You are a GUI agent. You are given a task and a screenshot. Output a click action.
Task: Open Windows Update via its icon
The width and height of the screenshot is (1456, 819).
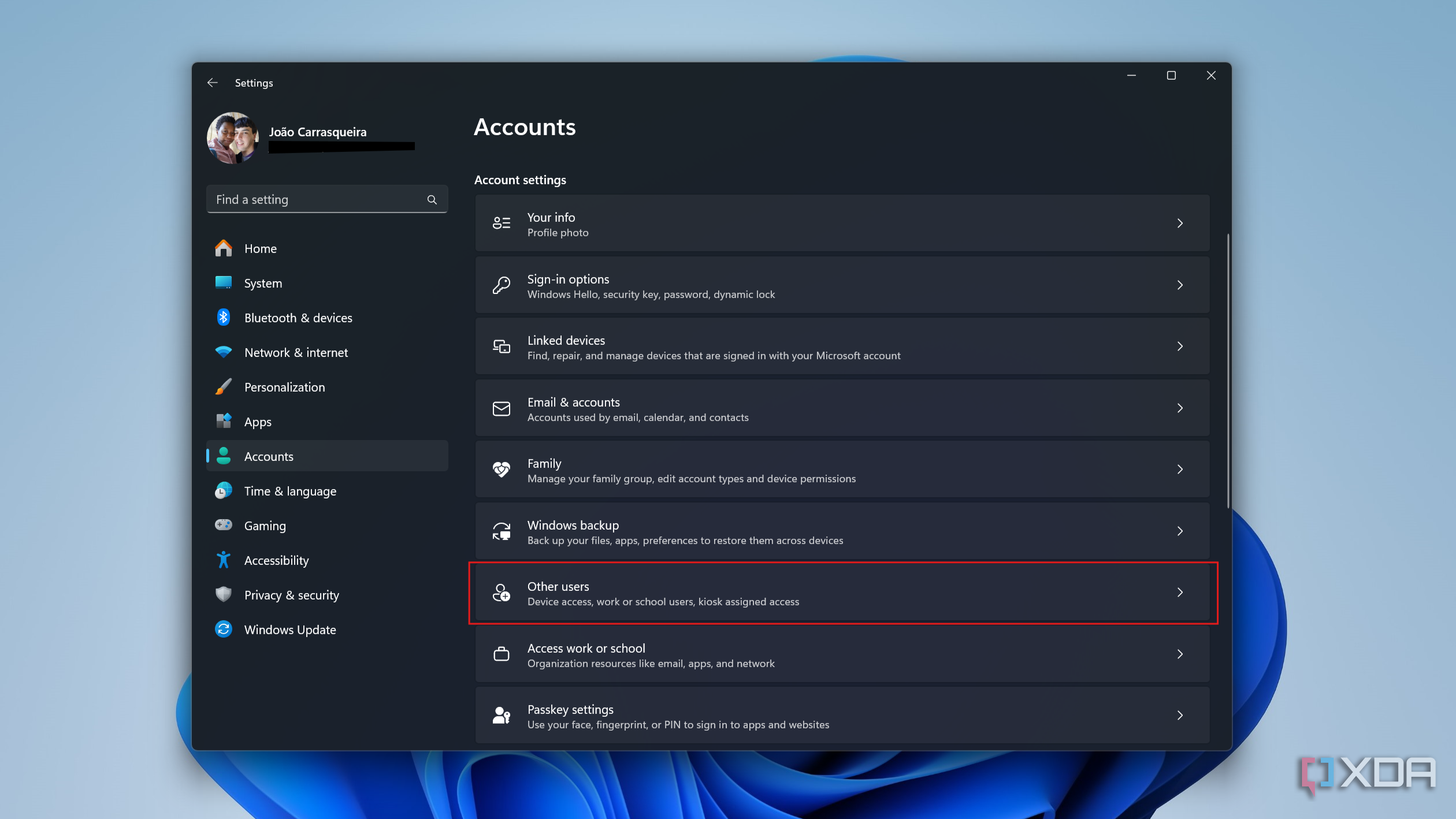(224, 630)
